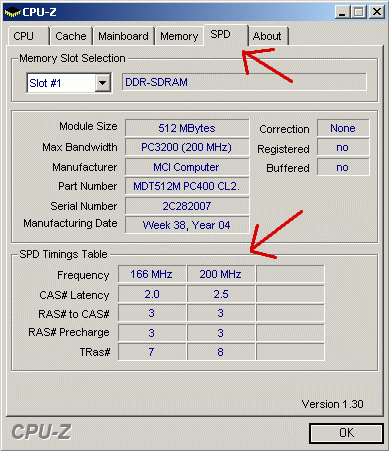
Task: Click the DDR-SDRAM memory type field
Action: pos(244,82)
